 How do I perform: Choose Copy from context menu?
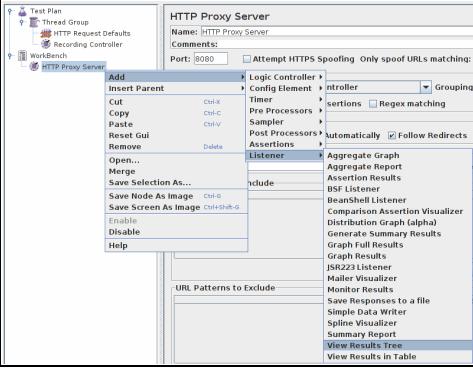(x=176, y=113)
